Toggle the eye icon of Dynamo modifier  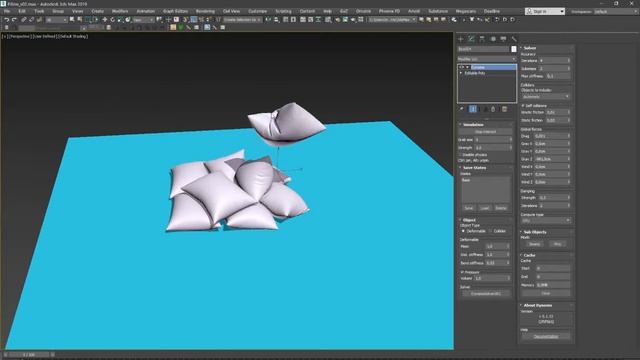click(x=461, y=67)
